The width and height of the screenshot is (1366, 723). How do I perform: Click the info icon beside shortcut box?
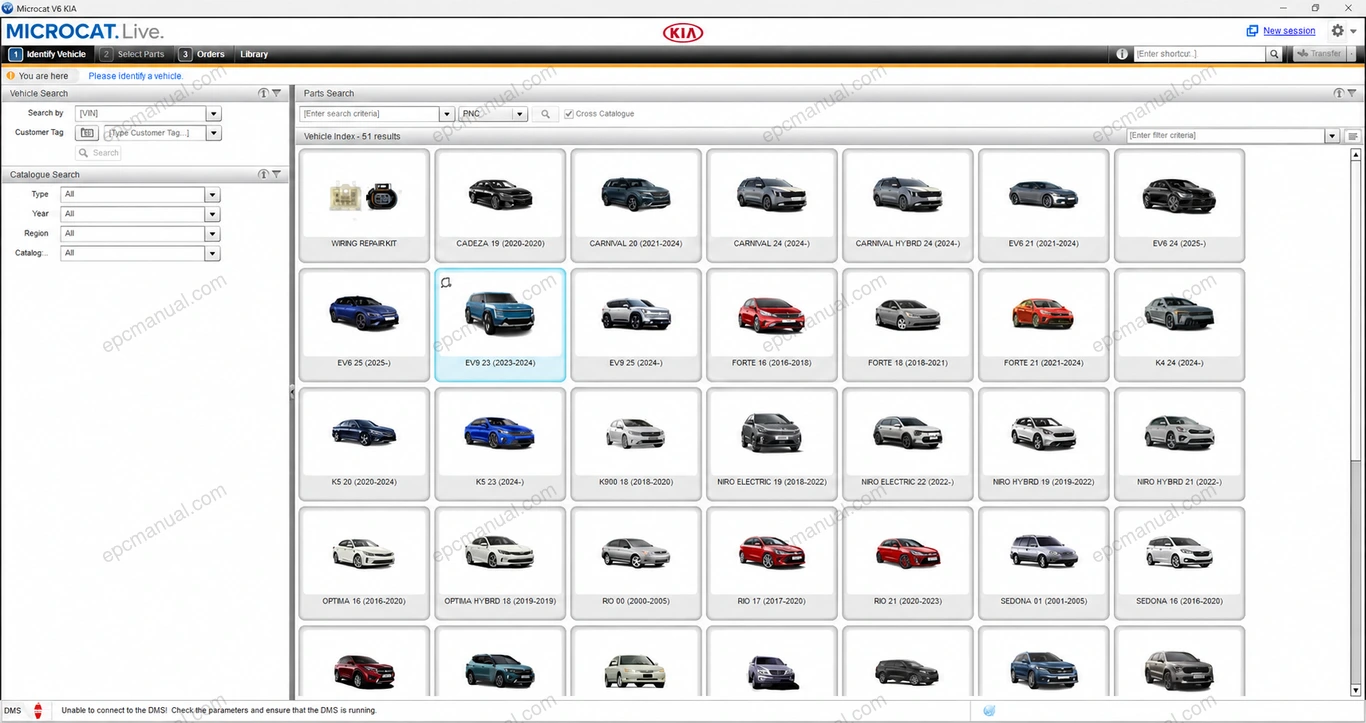point(1122,54)
